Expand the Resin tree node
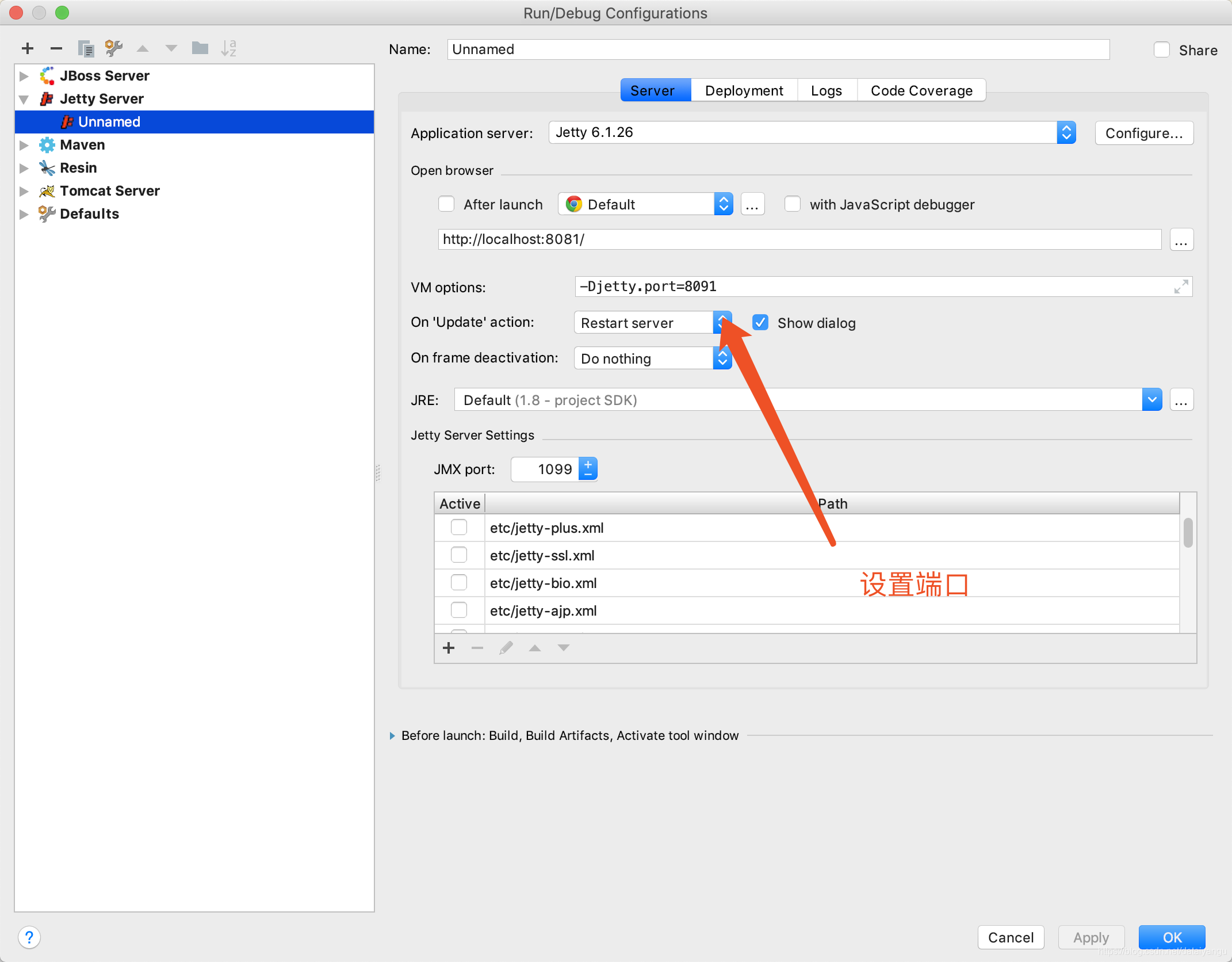Viewport: 1232px width, 962px height. pos(24,168)
